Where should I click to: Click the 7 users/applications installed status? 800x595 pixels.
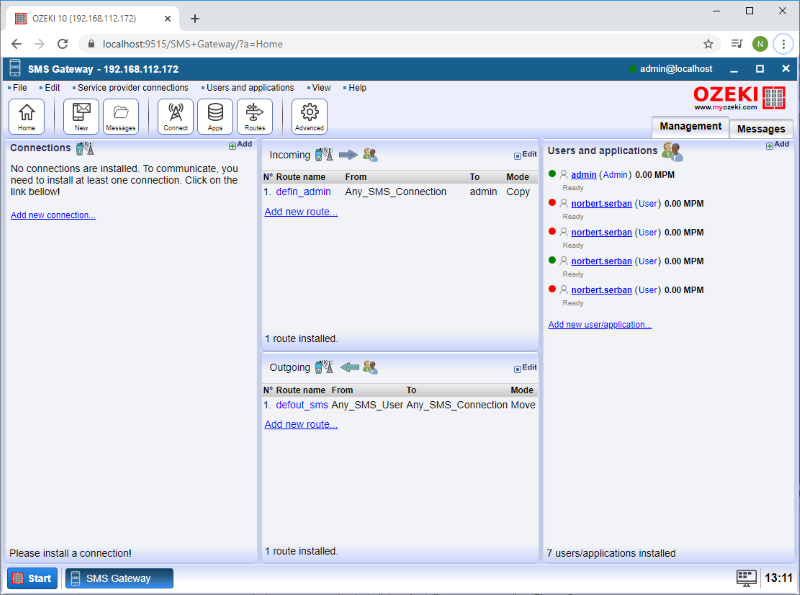click(611, 553)
